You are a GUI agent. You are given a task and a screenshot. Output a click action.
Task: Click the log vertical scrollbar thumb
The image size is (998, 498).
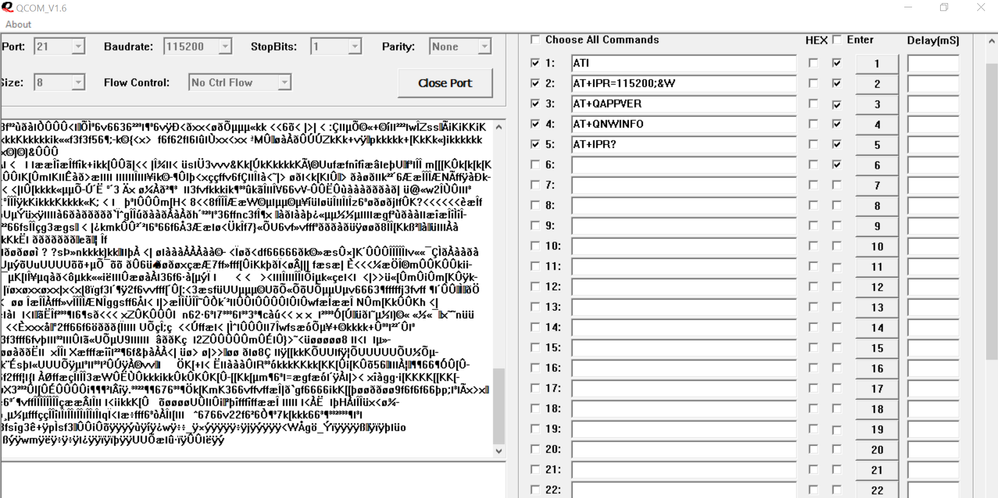pos(499,406)
